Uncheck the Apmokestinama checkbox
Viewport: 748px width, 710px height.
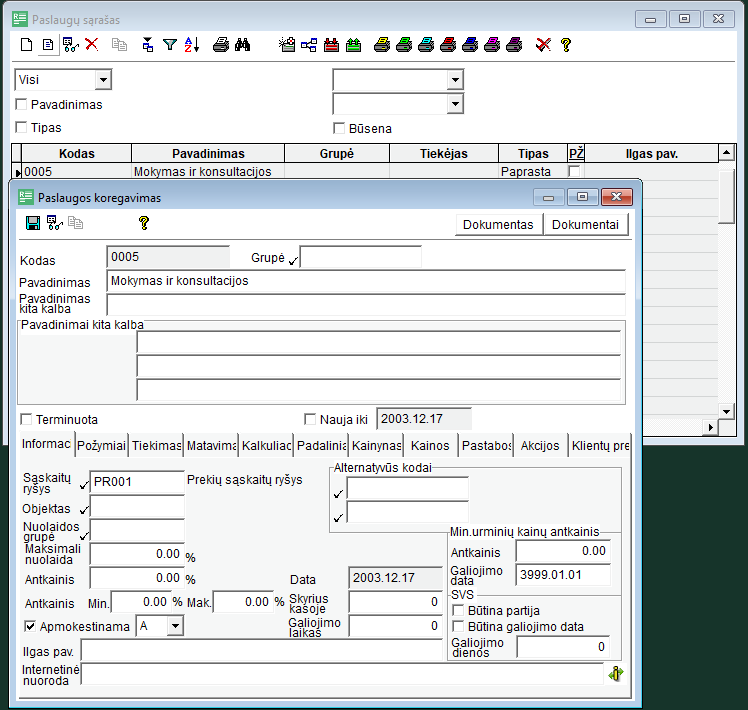[30, 626]
